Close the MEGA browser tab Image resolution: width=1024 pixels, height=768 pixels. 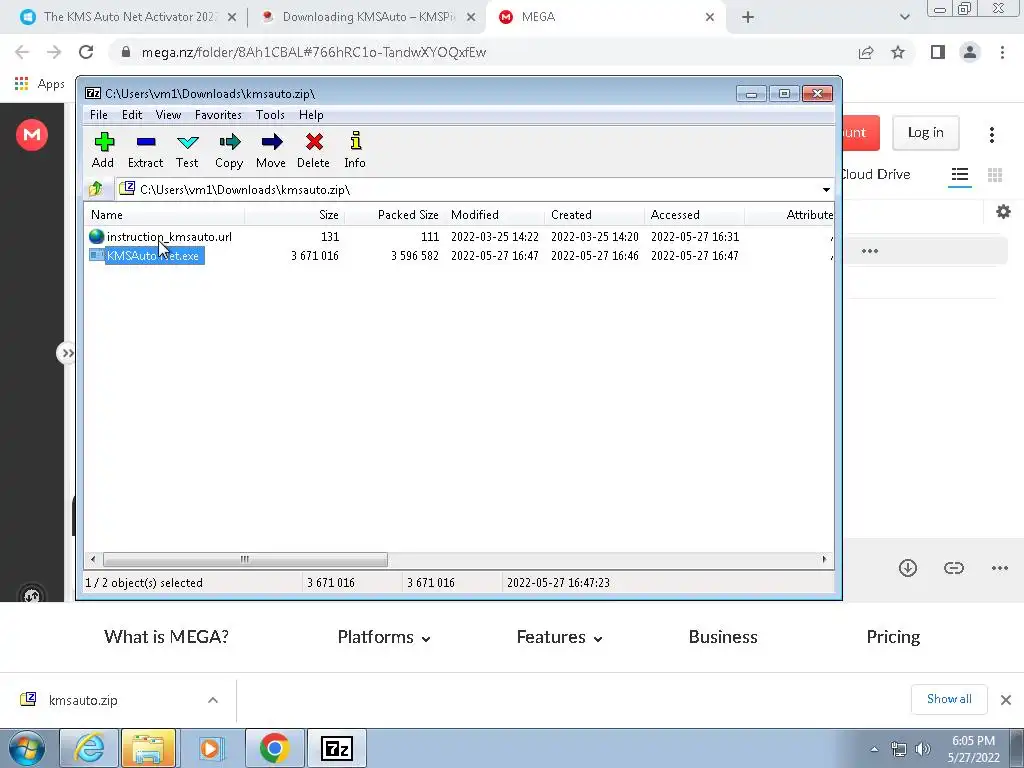coord(710,18)
